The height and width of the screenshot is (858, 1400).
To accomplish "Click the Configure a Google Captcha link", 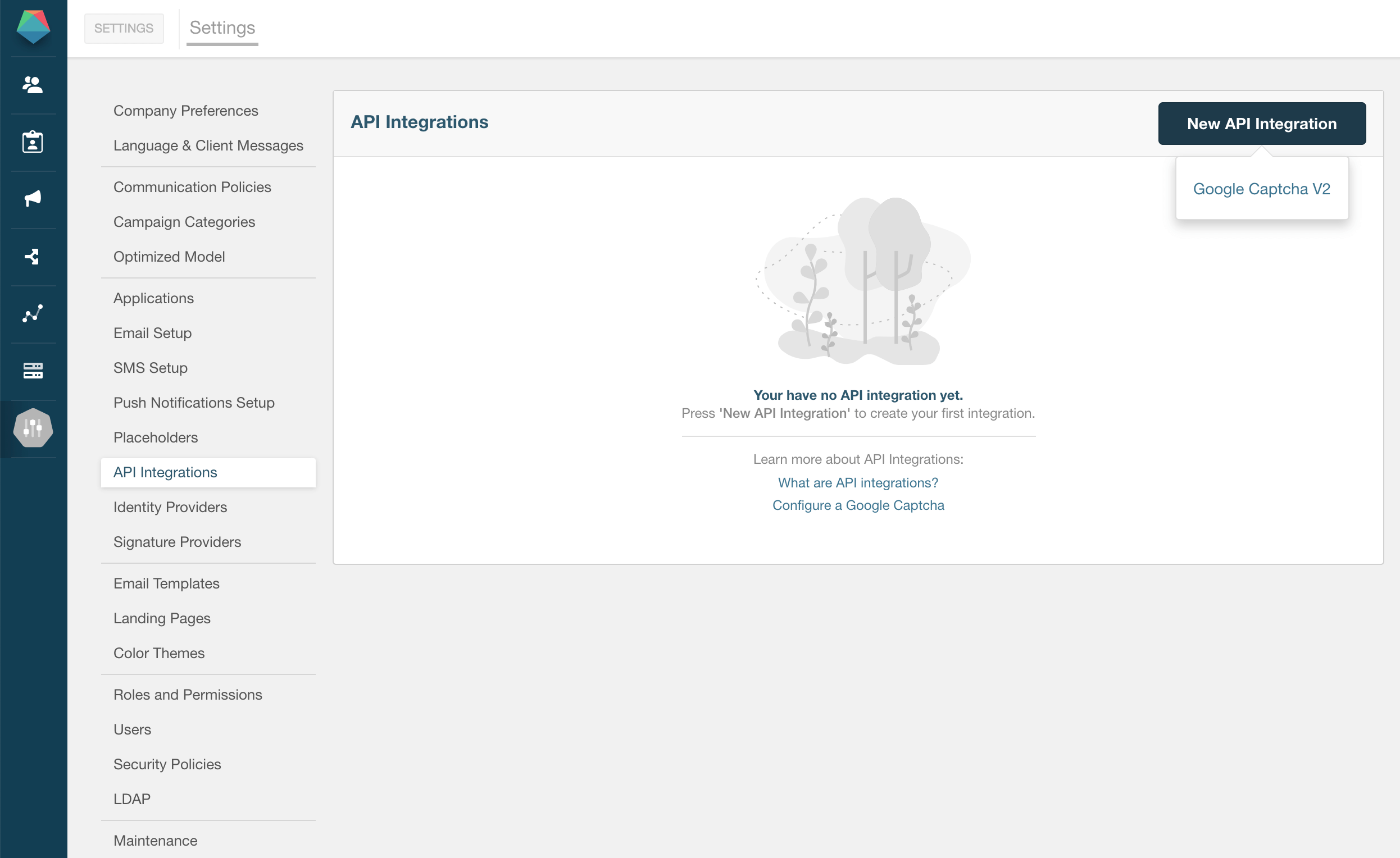I will [x=858, y=505].
